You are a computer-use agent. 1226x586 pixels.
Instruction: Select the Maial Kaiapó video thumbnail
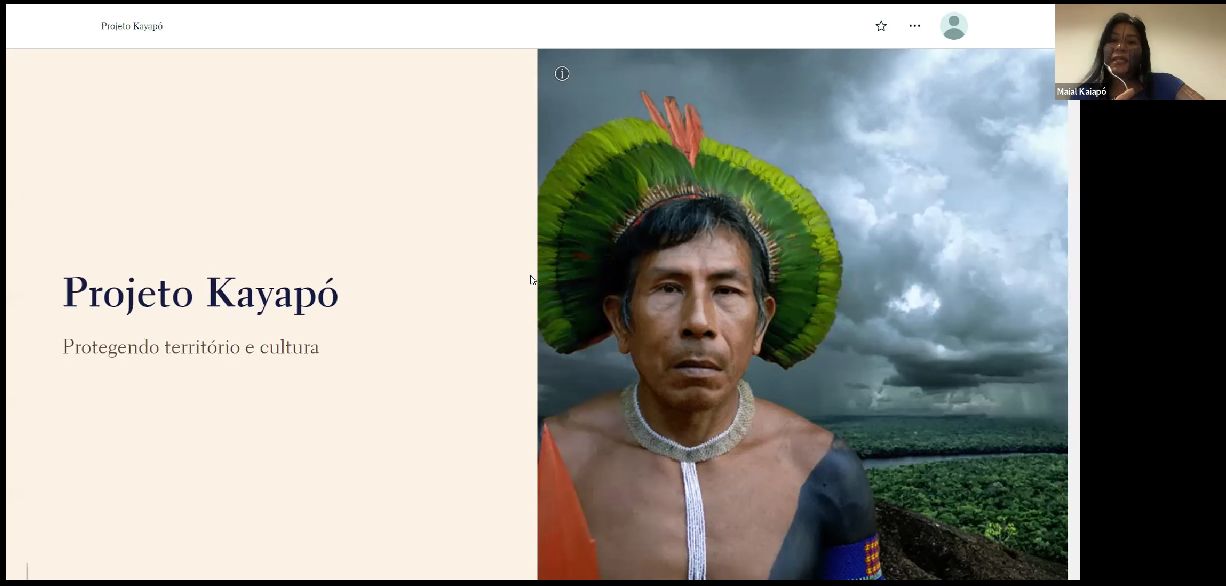point(1140,51)
